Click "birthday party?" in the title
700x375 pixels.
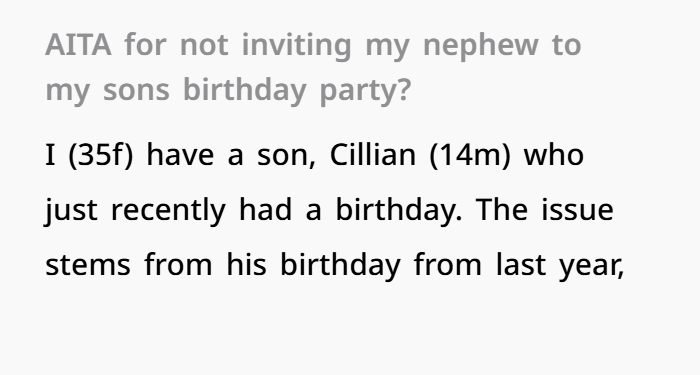point(296,90)
